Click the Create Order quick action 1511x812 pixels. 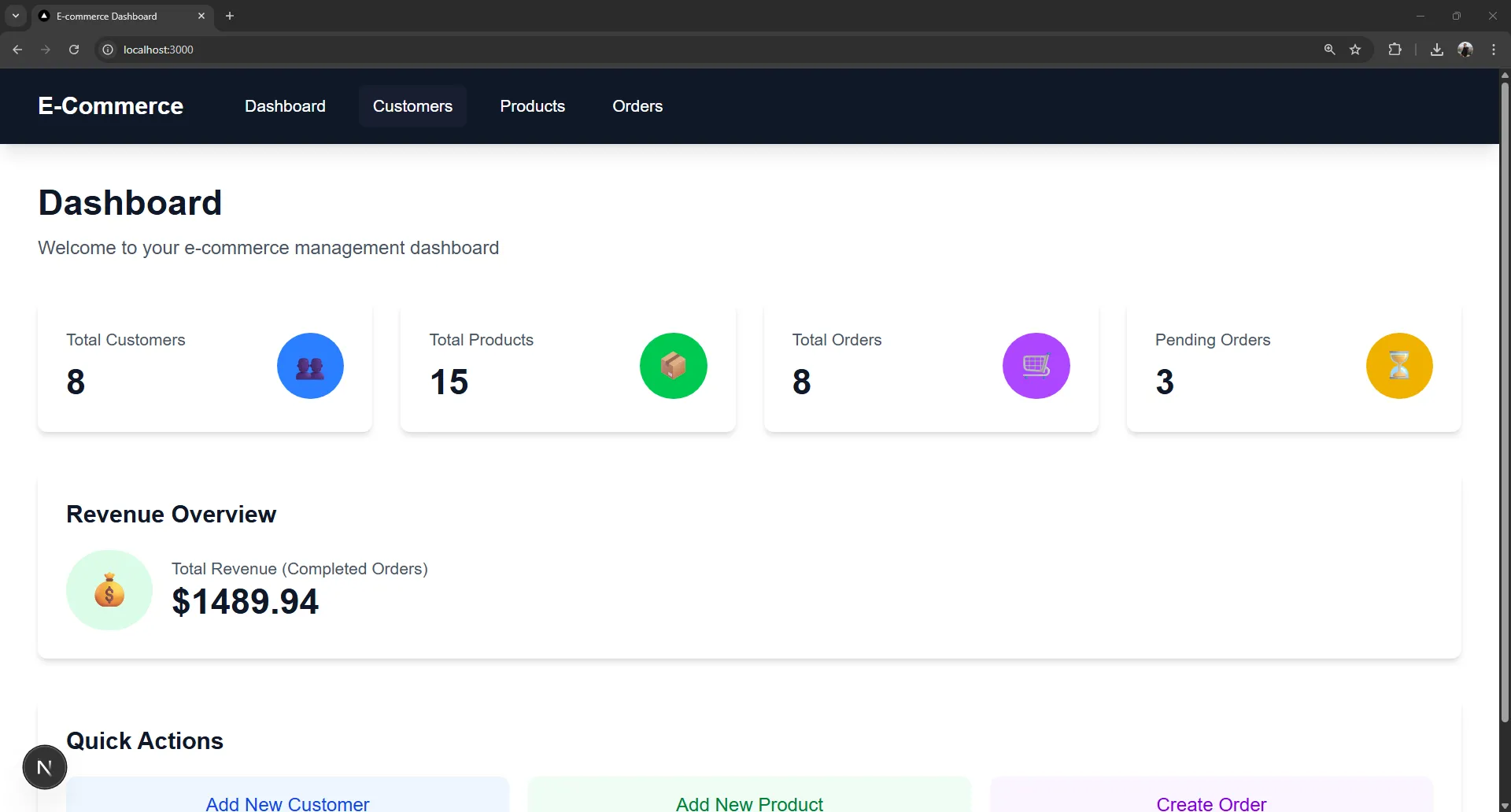[1211, 802]
